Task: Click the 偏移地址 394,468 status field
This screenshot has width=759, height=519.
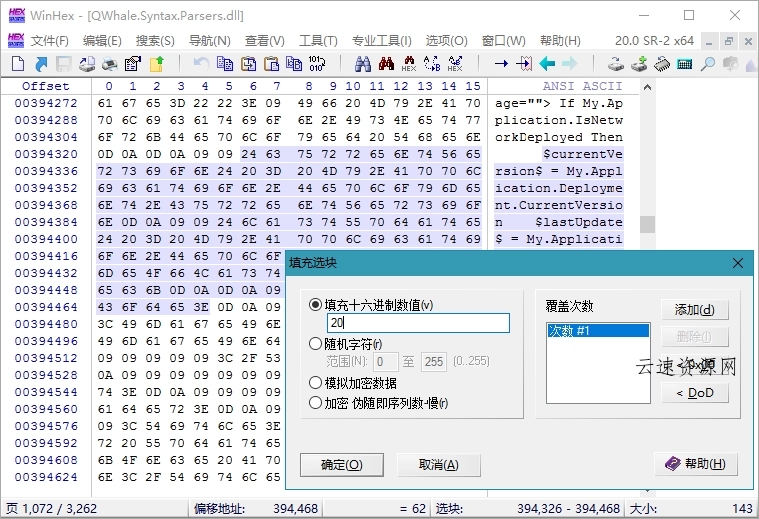Action: coord(257,508)
